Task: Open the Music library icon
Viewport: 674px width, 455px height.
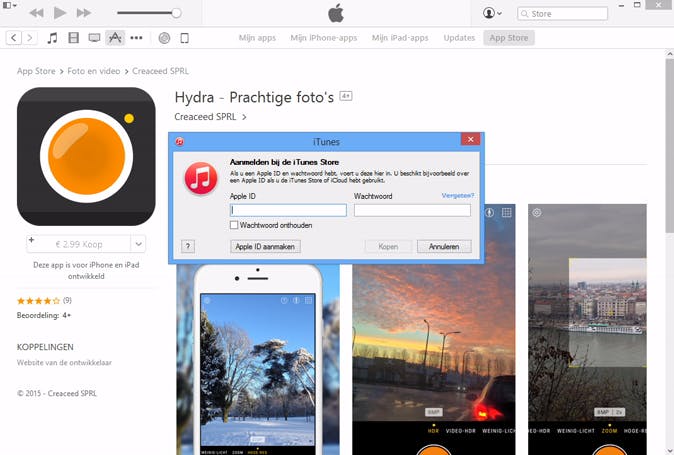Action: 52,38
